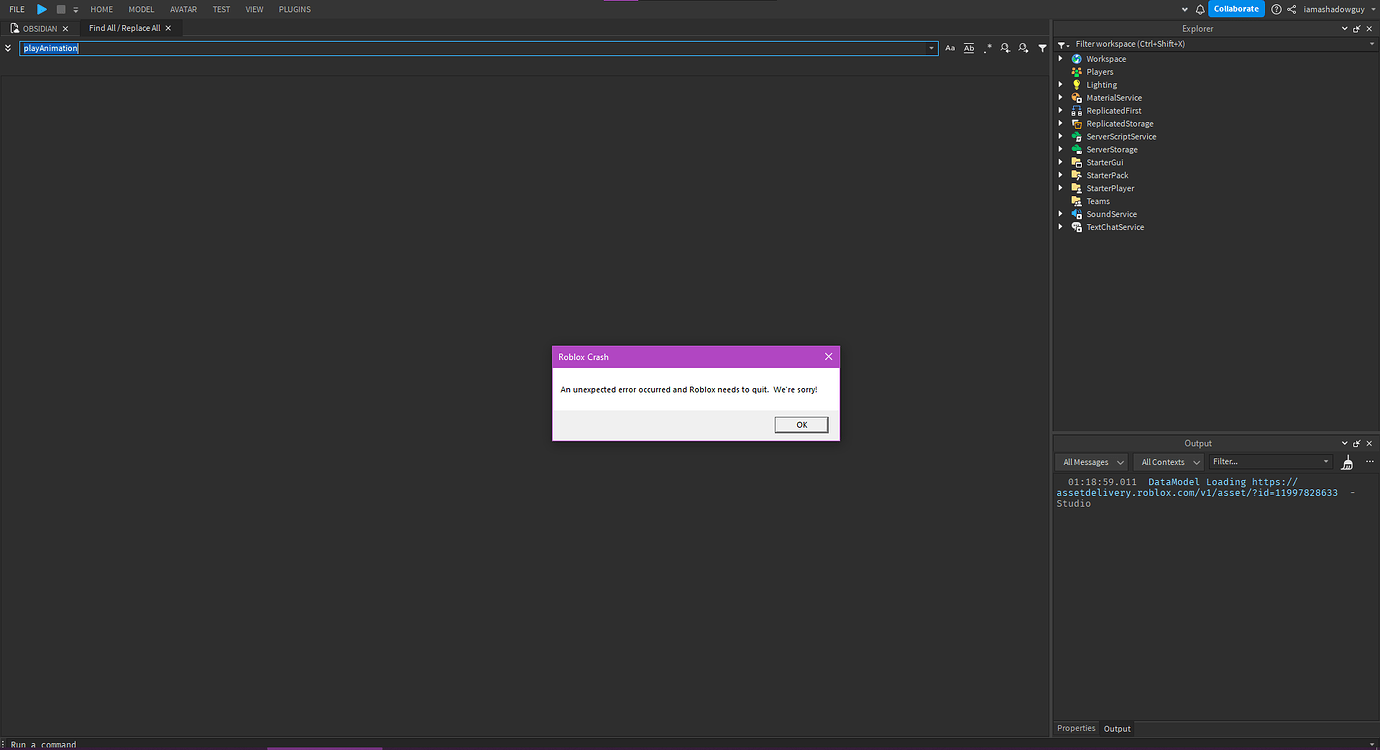Dismiss the crash dialog with OK
Image resolution: width=1380 pixels, height=750 pixels.
pyautogui.click(x=801, y=425)
